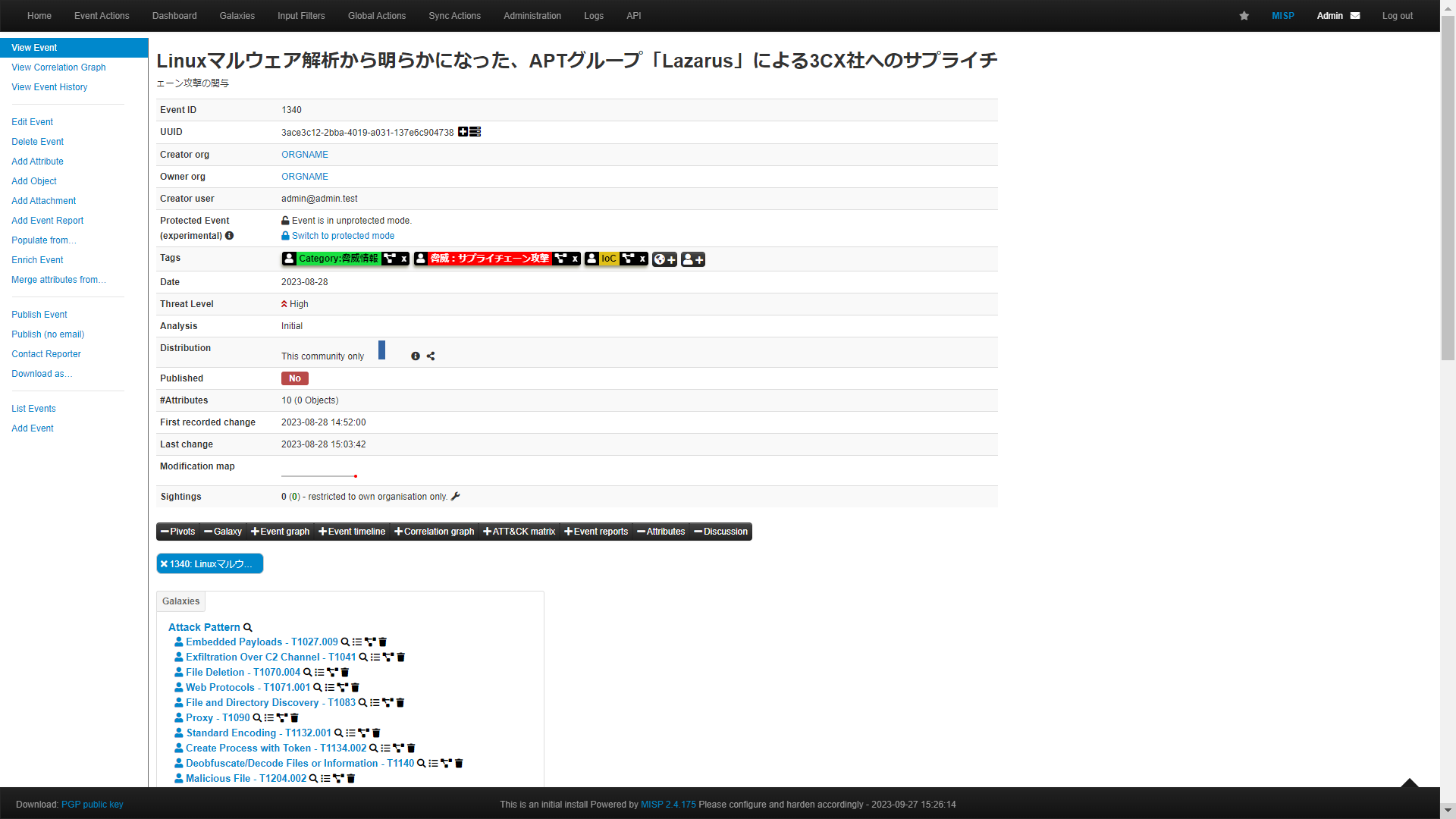Open the Input Filters dropdown
The height and width of the screenshot is (819, 1456).
[301, 16]
